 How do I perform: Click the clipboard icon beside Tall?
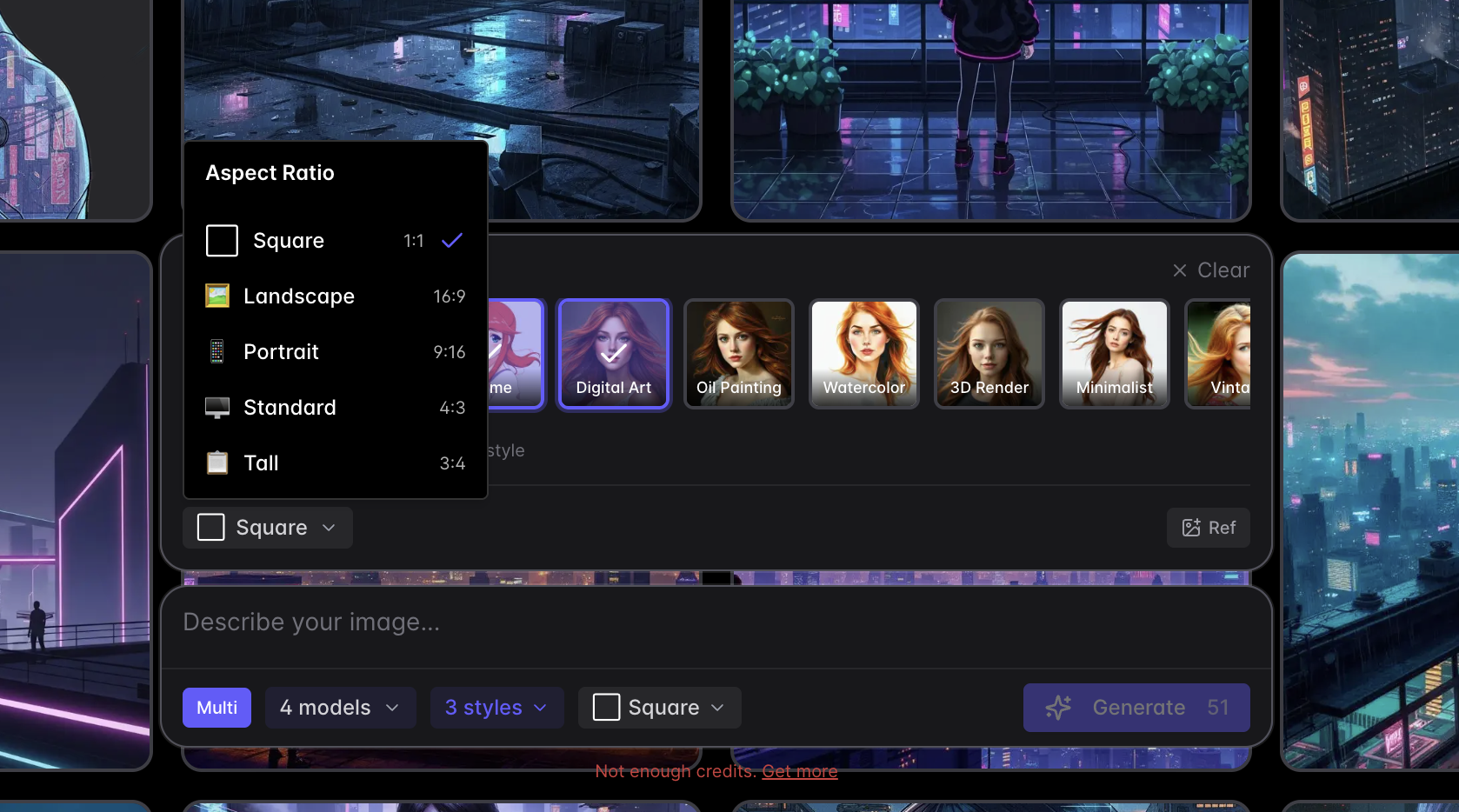(x=217, y=463)
